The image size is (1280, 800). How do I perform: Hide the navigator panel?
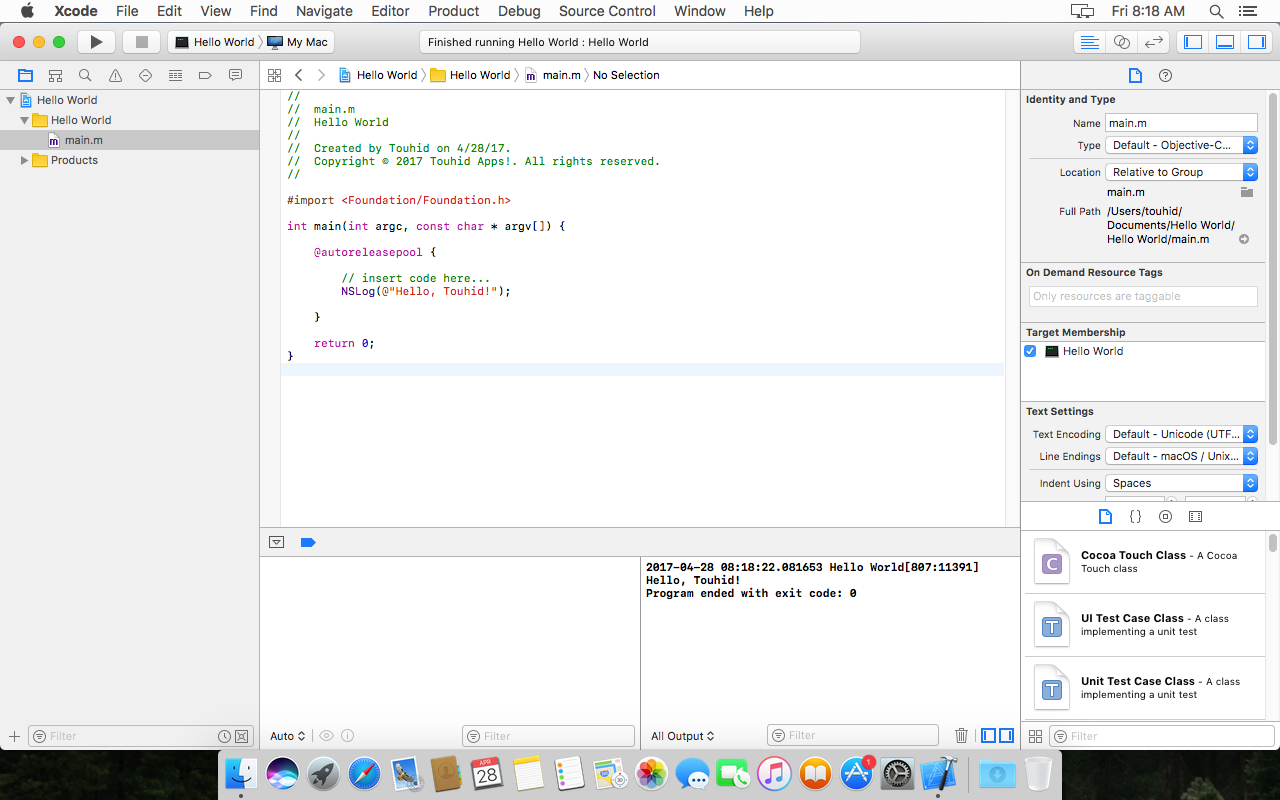point(1192,42)
